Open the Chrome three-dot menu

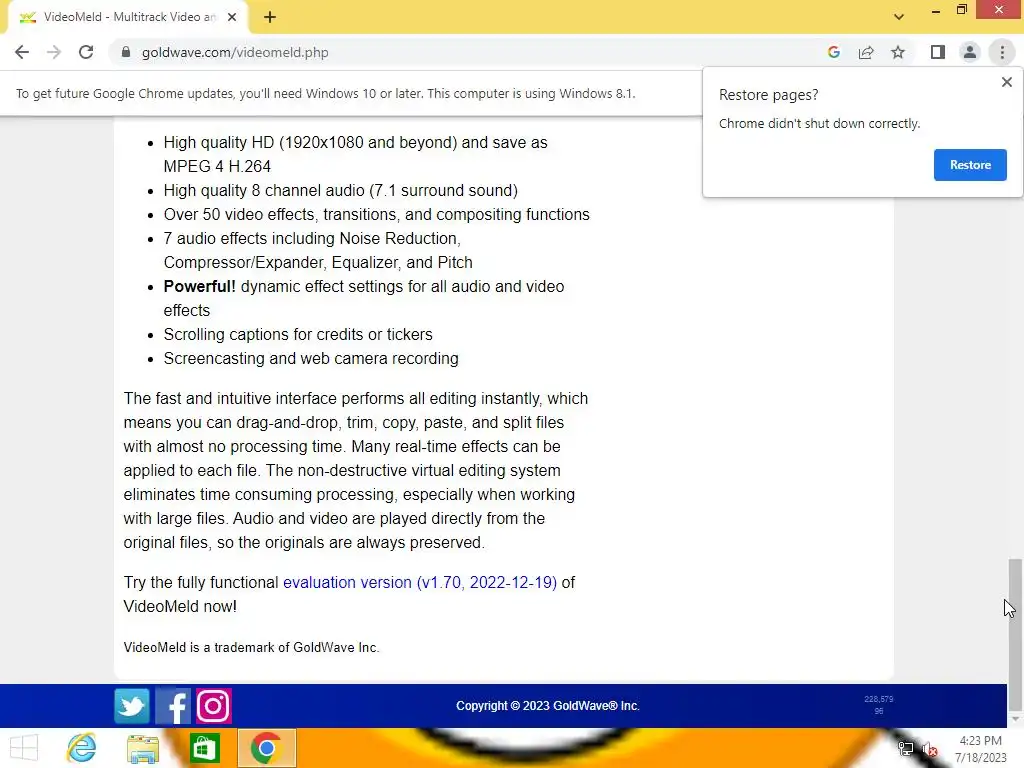pyautogui.click(x=1002, y=52)
